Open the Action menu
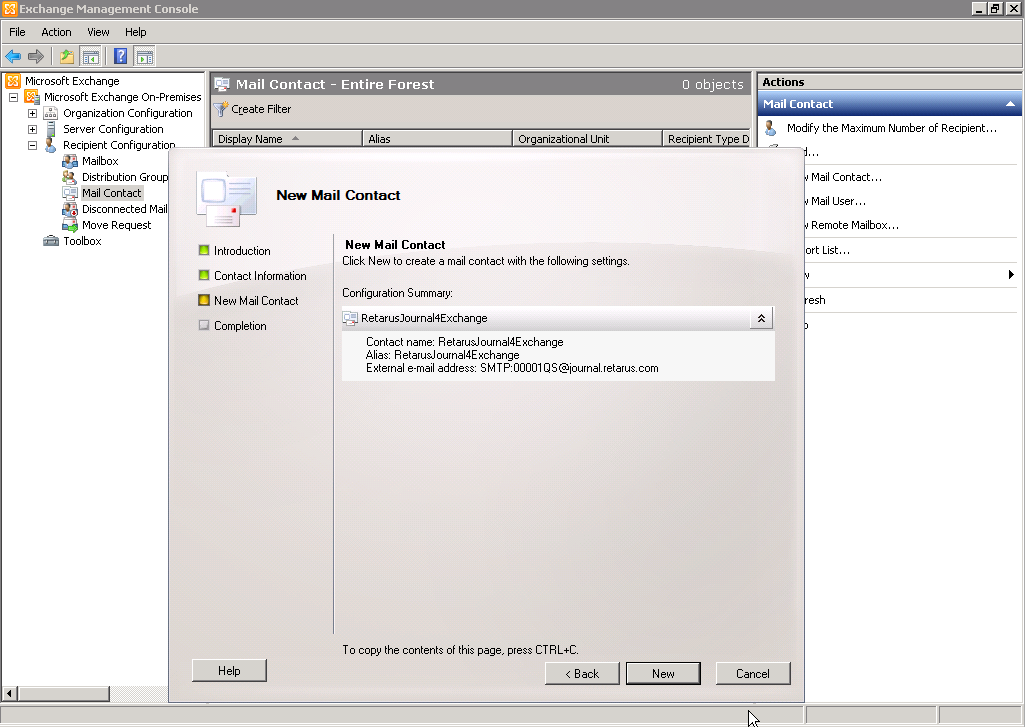 [56, 32]
